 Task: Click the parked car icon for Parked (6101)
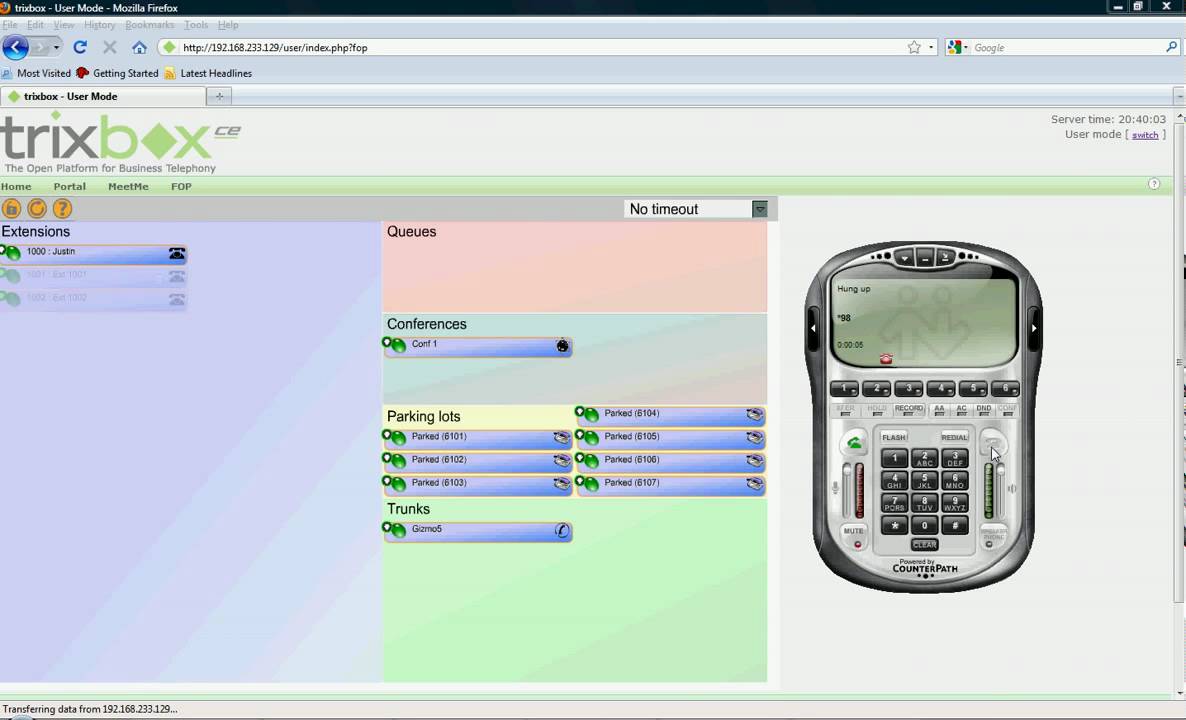(561, 438)
